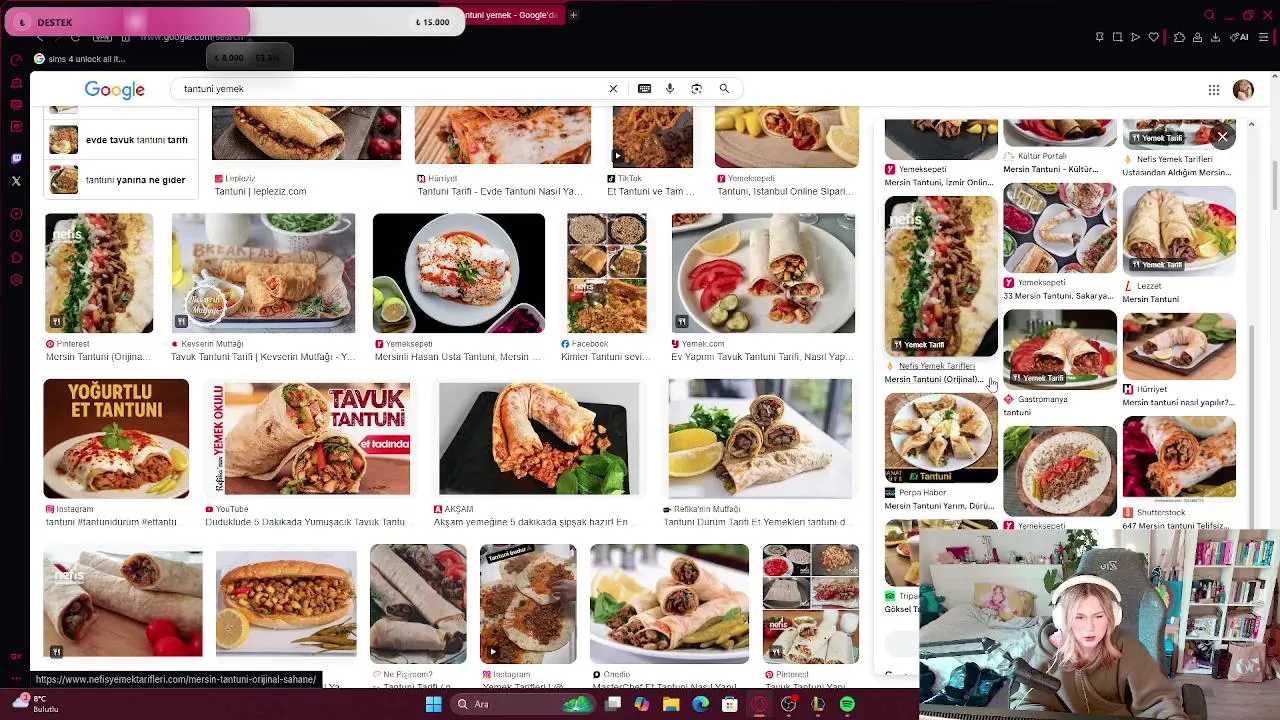Open the YouTube Tavuk Tantuni image result
This screenshot has height=720, width=1280.
click(313, 438)
